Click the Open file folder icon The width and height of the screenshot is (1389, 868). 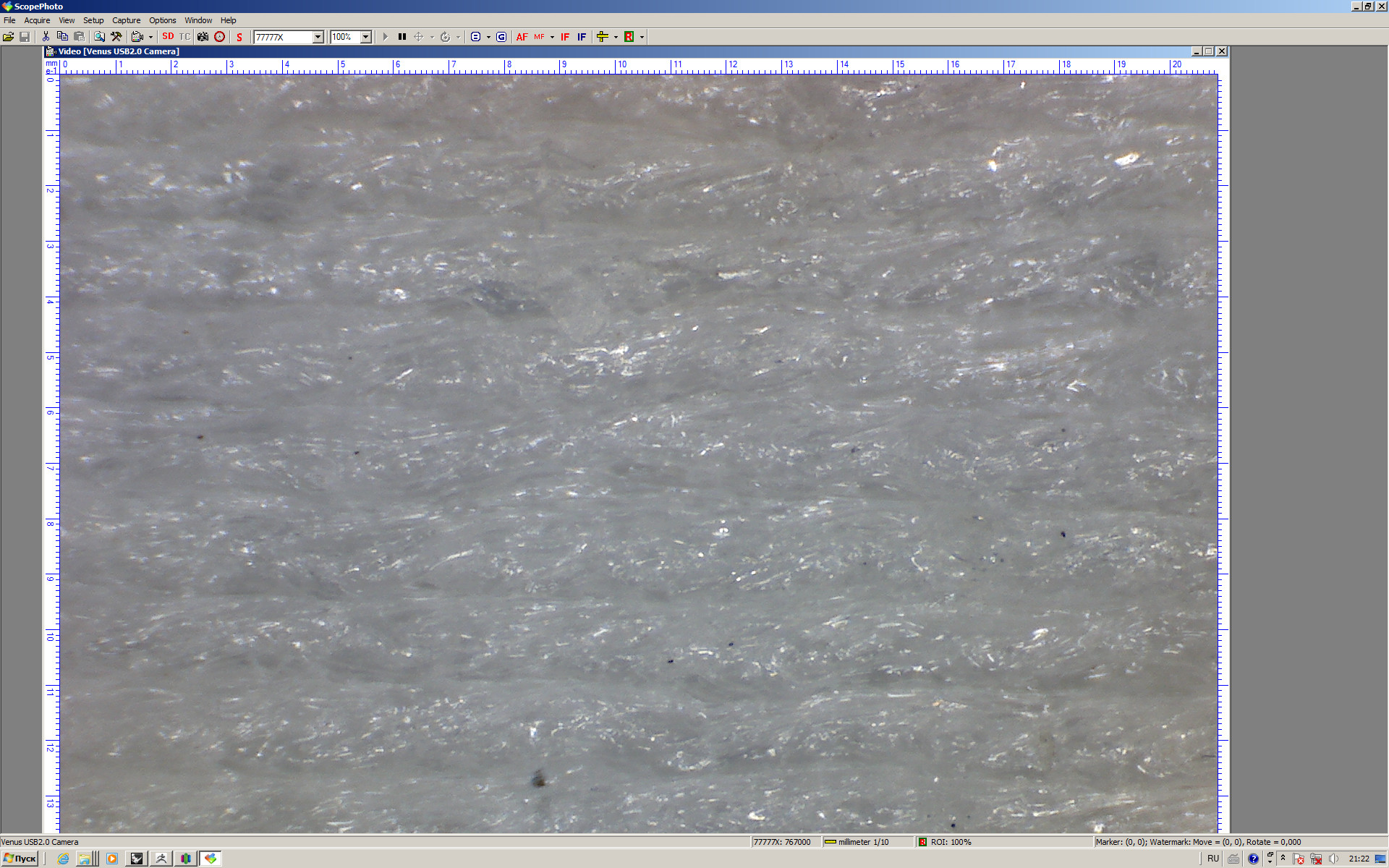pos(9,37)
